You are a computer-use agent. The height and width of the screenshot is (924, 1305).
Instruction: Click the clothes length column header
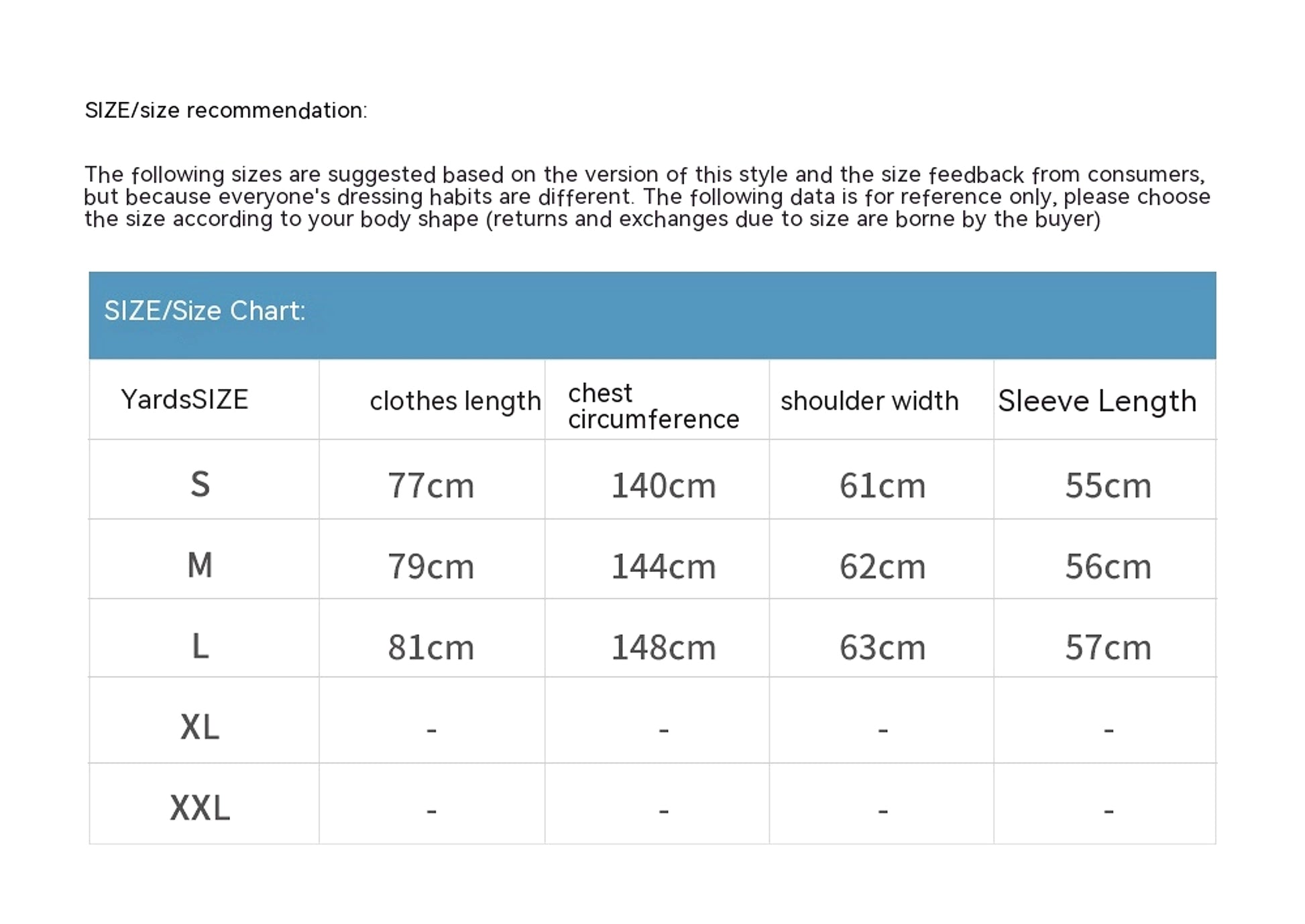pyautogui.click(x=455, y=401)
